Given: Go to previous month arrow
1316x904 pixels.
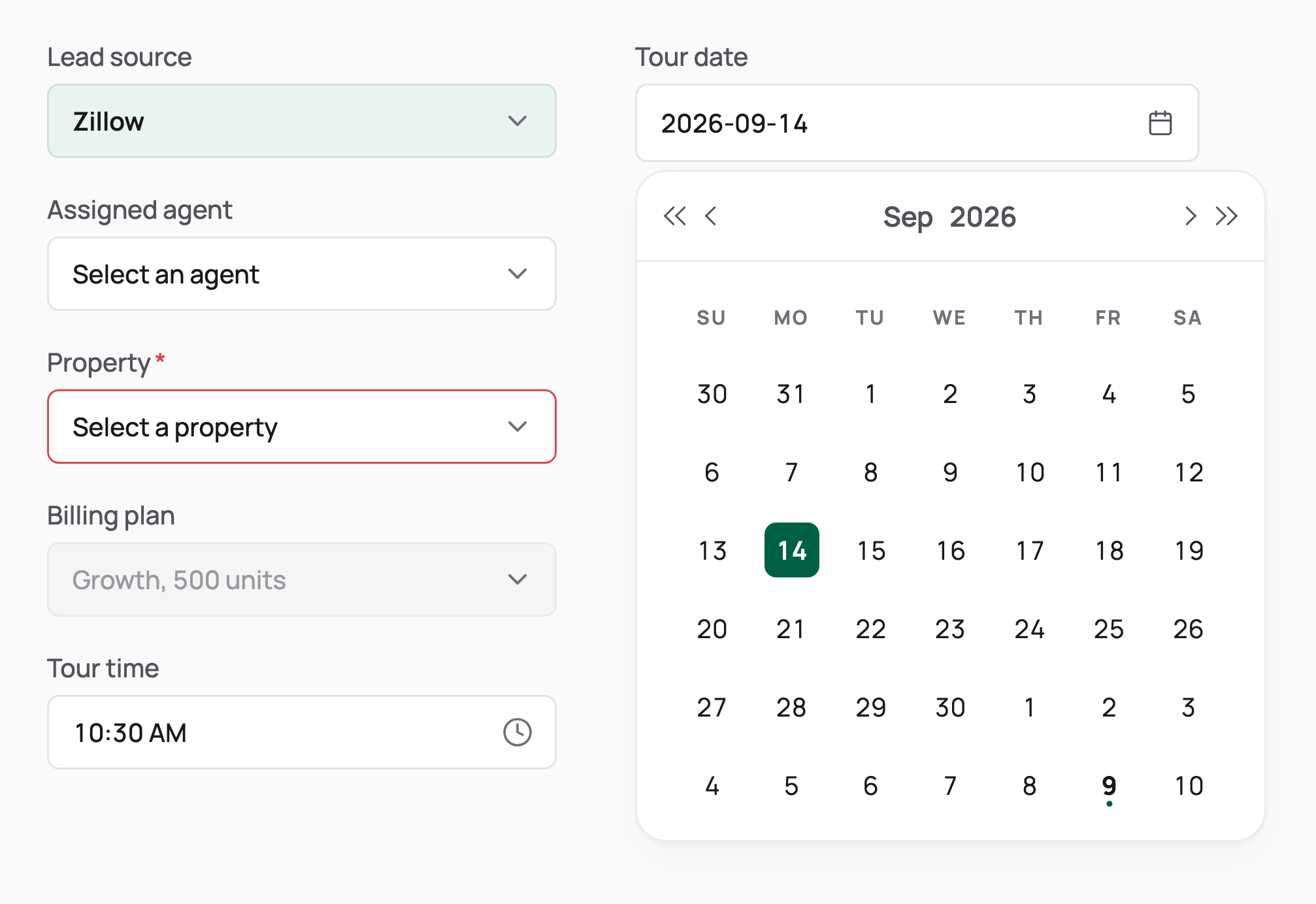Looking at the screenshot, I should coord(711,216).
